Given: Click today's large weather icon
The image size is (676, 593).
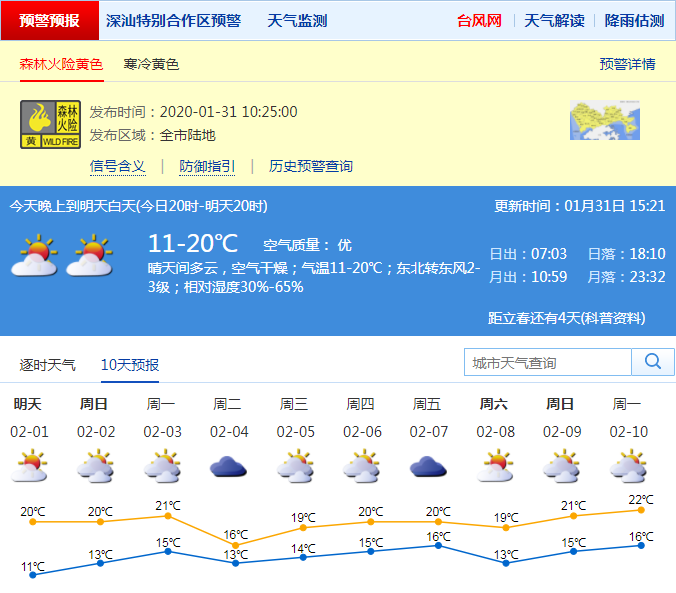Looking at the screenshot, I should (x=34, y=257).
